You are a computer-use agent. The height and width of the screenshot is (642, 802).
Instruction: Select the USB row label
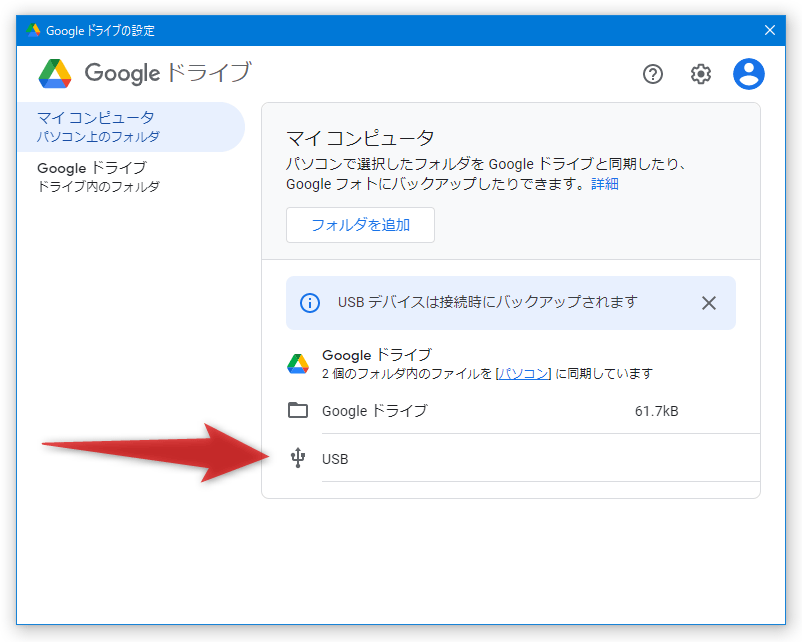[x=335, y=459]
